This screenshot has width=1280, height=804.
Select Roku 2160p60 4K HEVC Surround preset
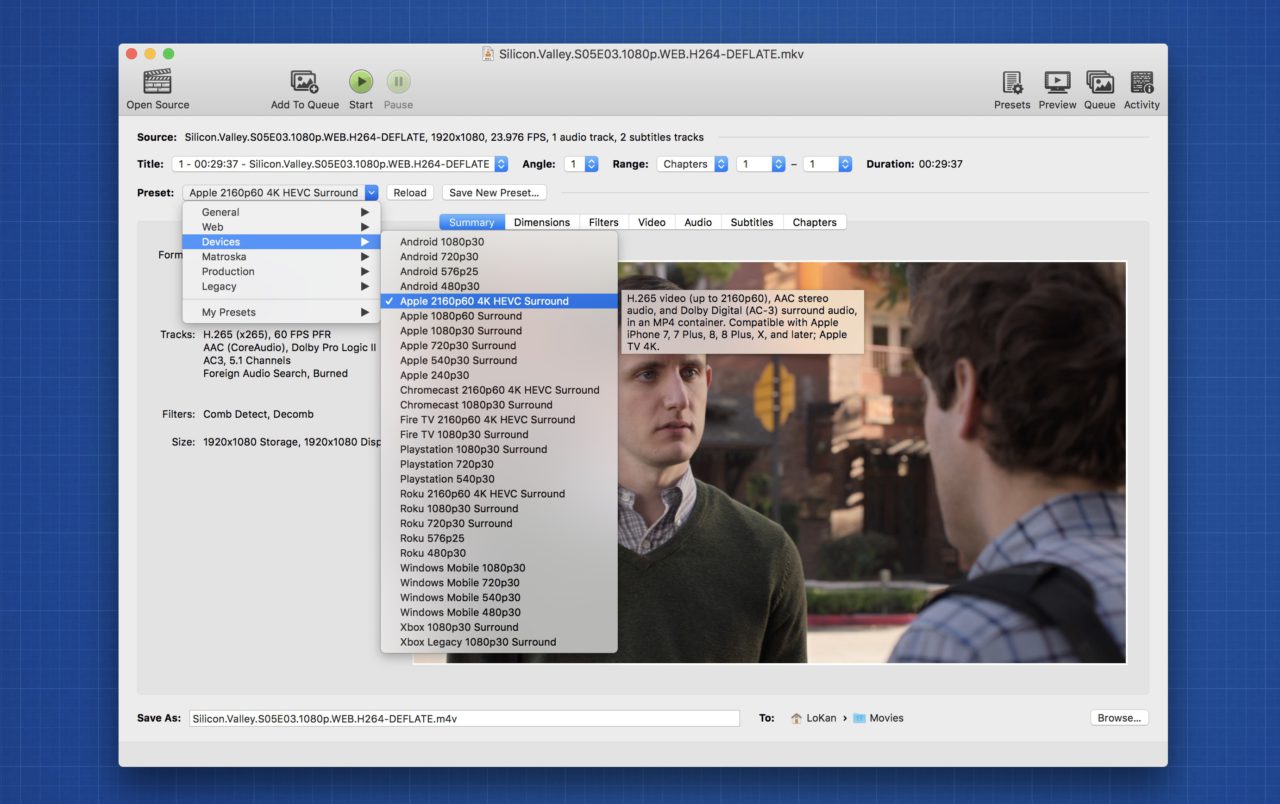pyautogui.click(x=499, y=494)
